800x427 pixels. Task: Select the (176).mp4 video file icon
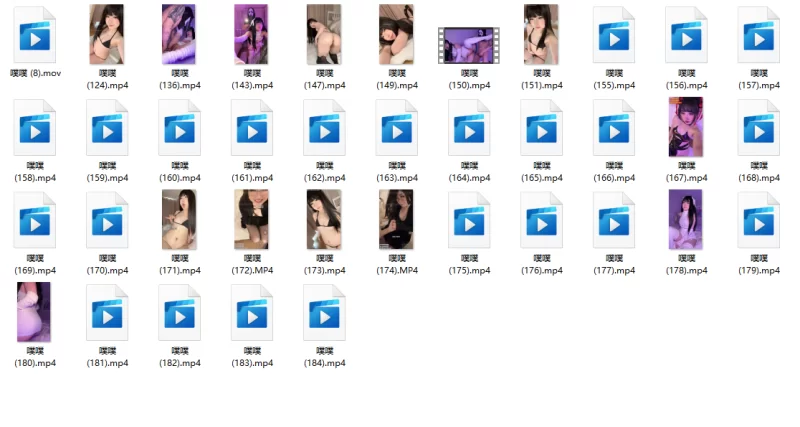[x=542, y=220]
